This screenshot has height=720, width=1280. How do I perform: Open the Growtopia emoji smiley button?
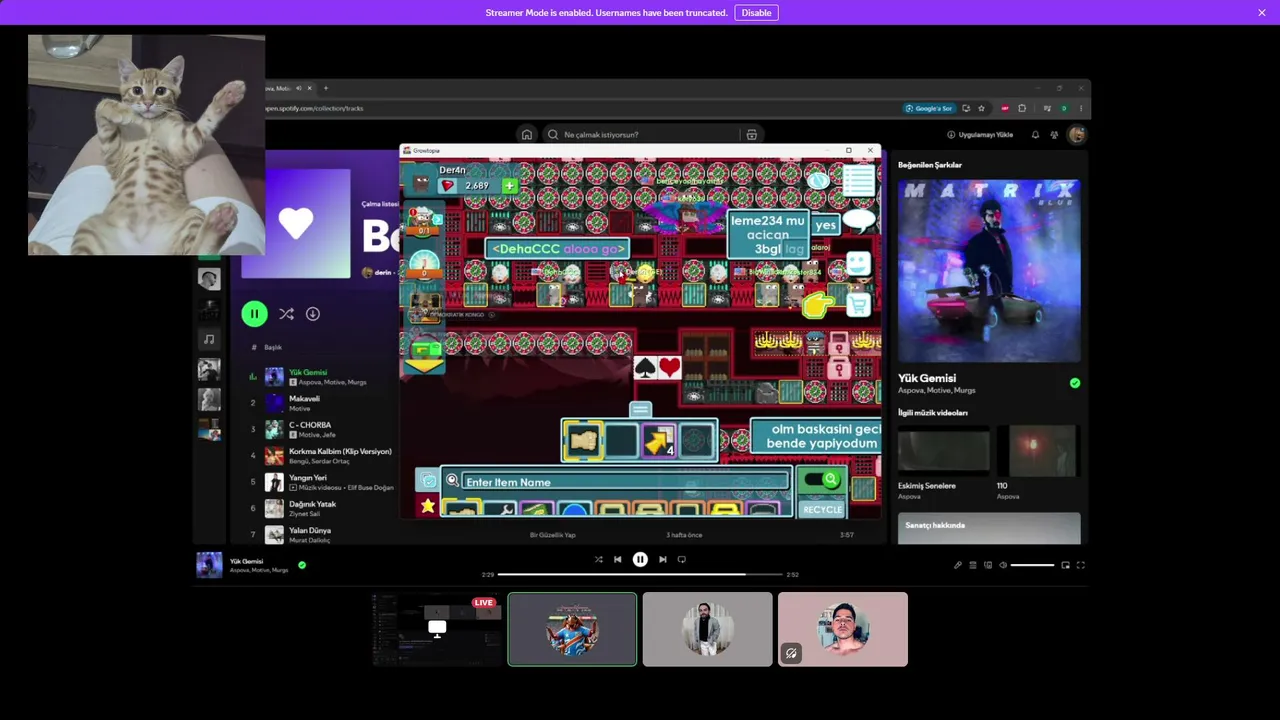[x=858, y=264]
